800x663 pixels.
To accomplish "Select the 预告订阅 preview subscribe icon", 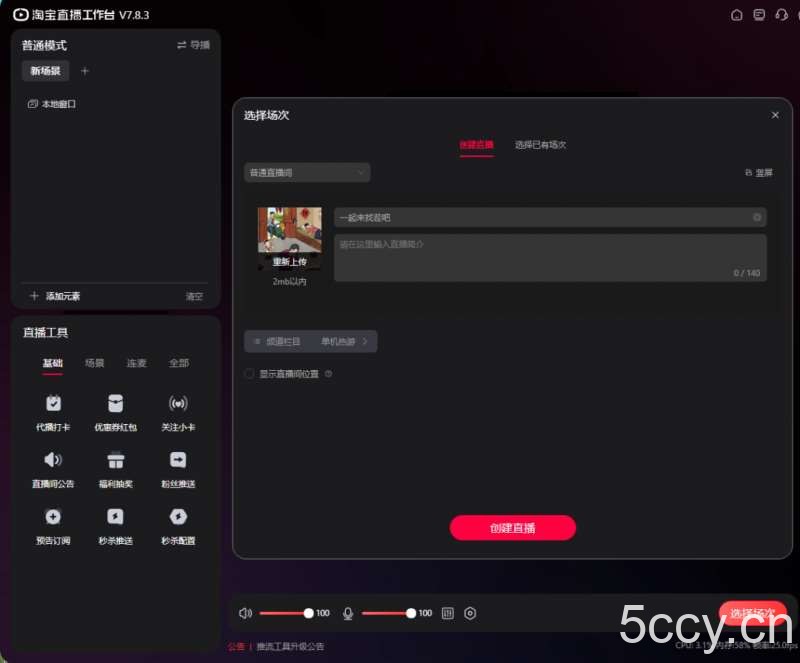I will point(53,517).
